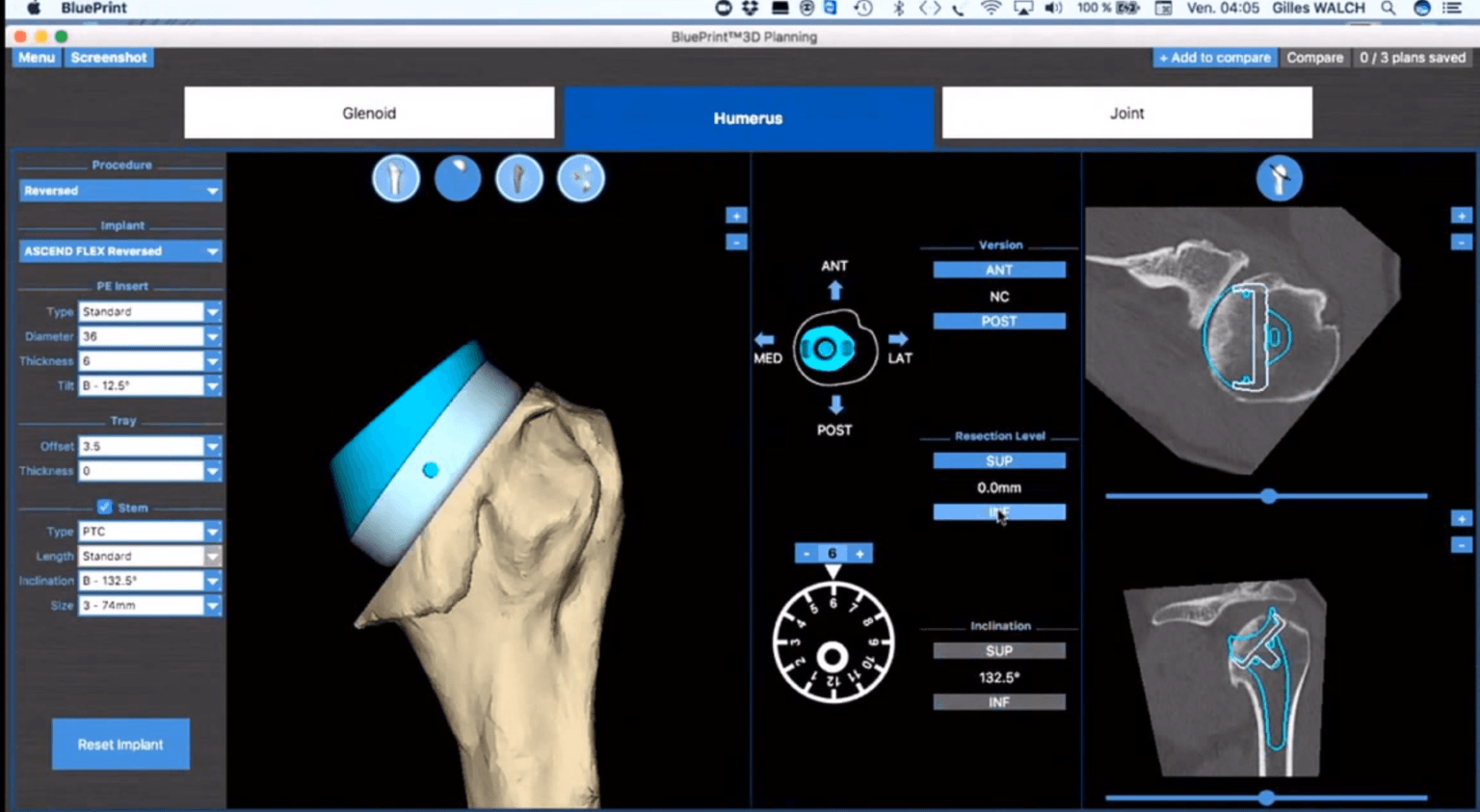Toggle the Stem checkbox

[104, 508]
